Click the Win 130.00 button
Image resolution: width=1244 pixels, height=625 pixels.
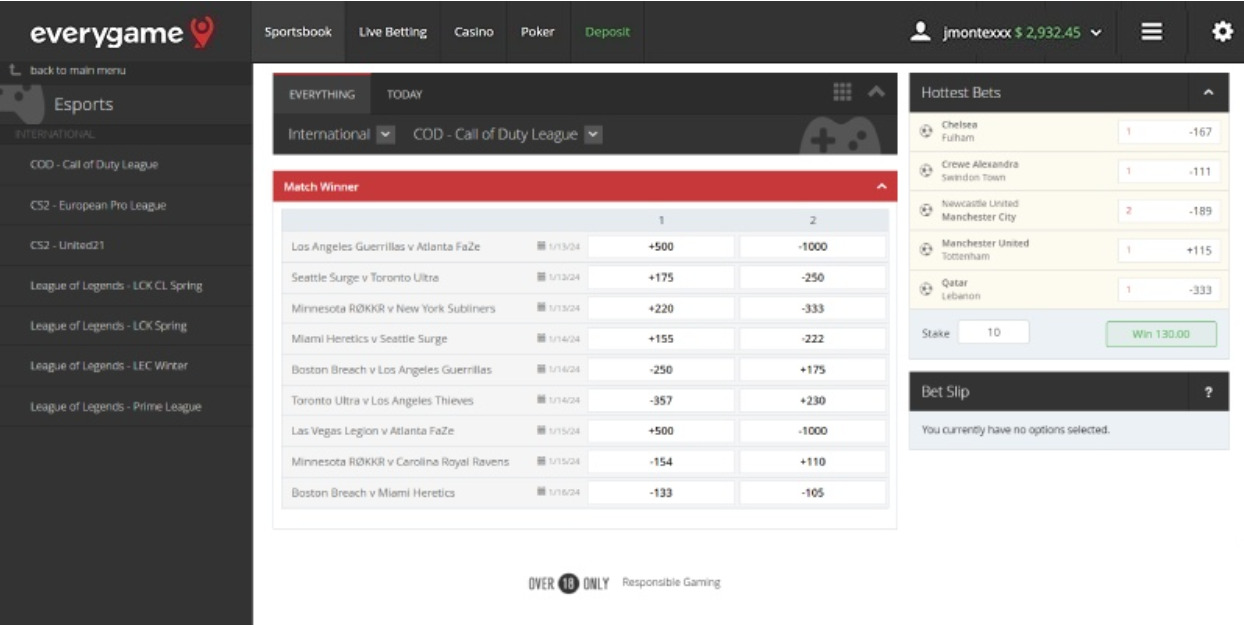(1160, 334)
